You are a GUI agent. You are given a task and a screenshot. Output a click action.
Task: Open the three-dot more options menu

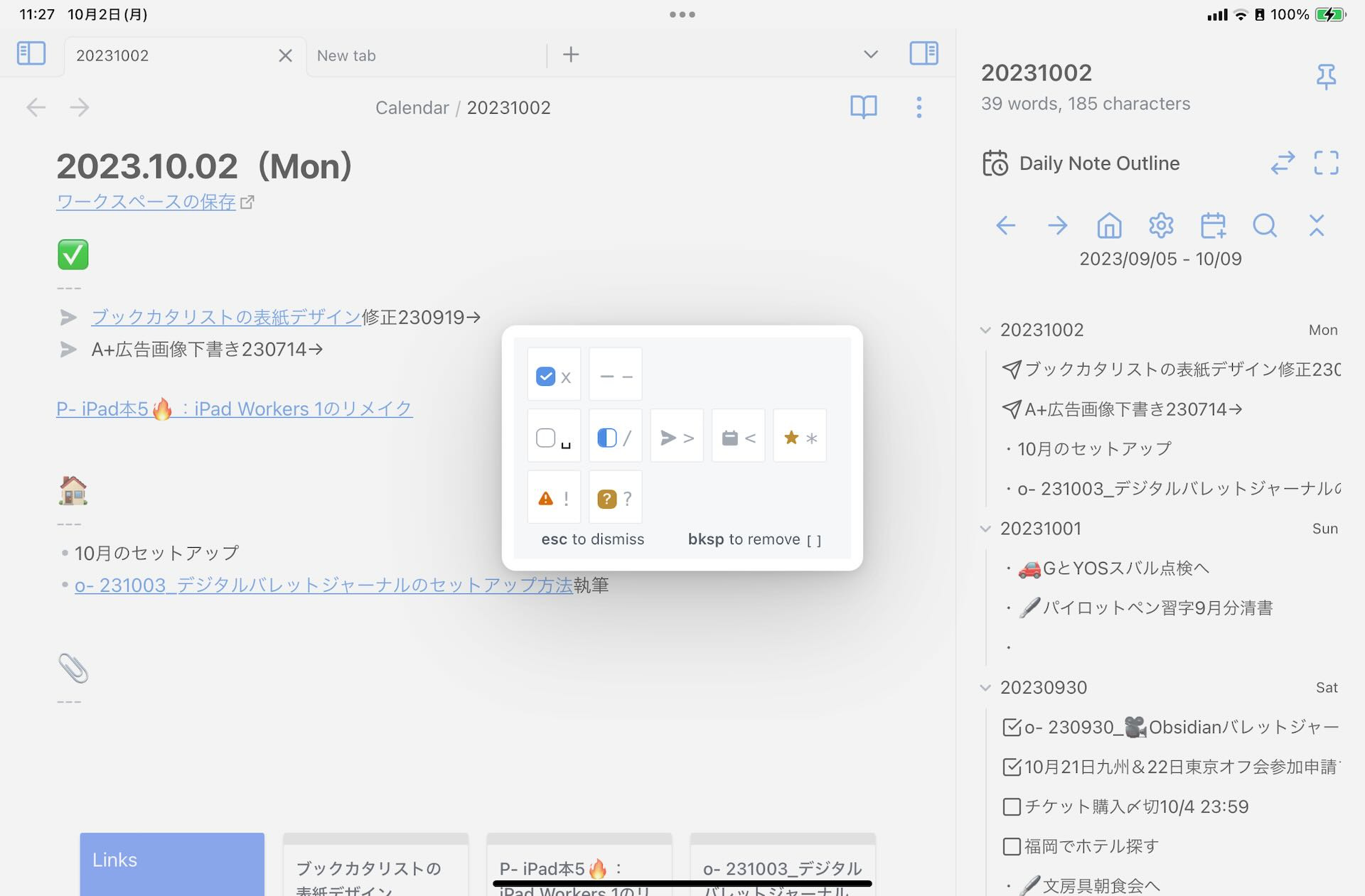click(x=919, y=107)
